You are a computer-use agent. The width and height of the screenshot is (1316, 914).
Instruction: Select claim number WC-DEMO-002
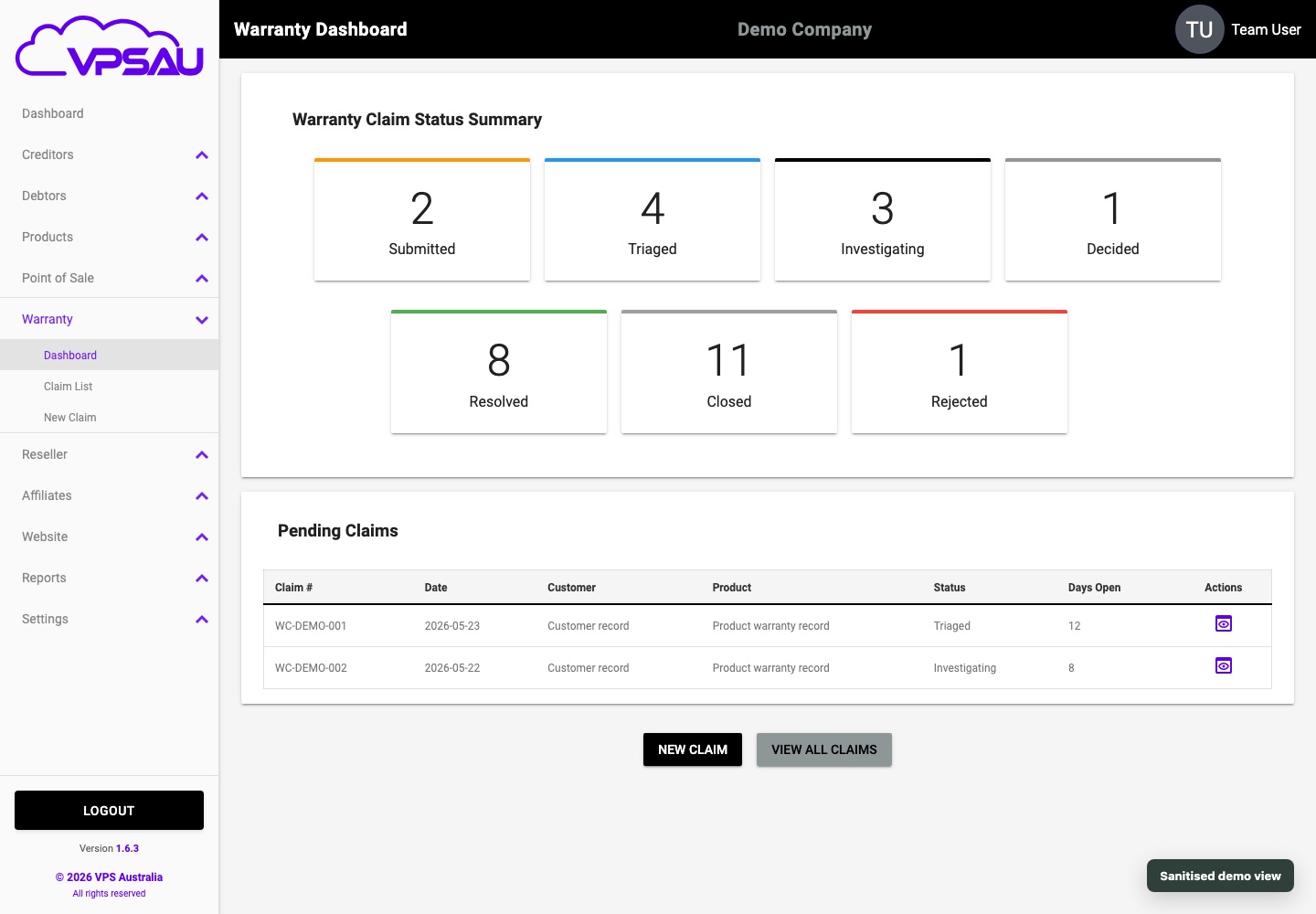pyautogui.click(x=311, y=668)
